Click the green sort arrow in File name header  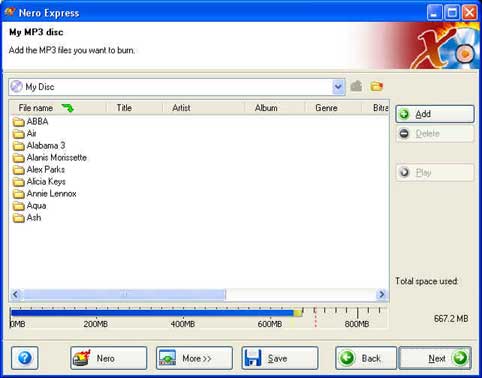coord(68,108)
